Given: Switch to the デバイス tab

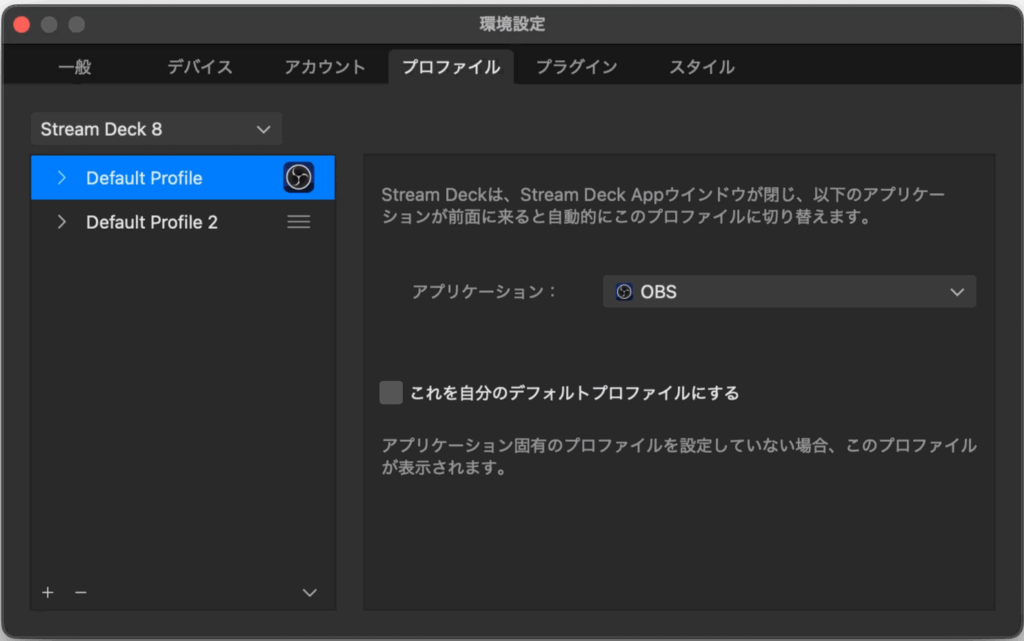Looking at the screenshot, I should pyautogui.click(x=200, y=67).
